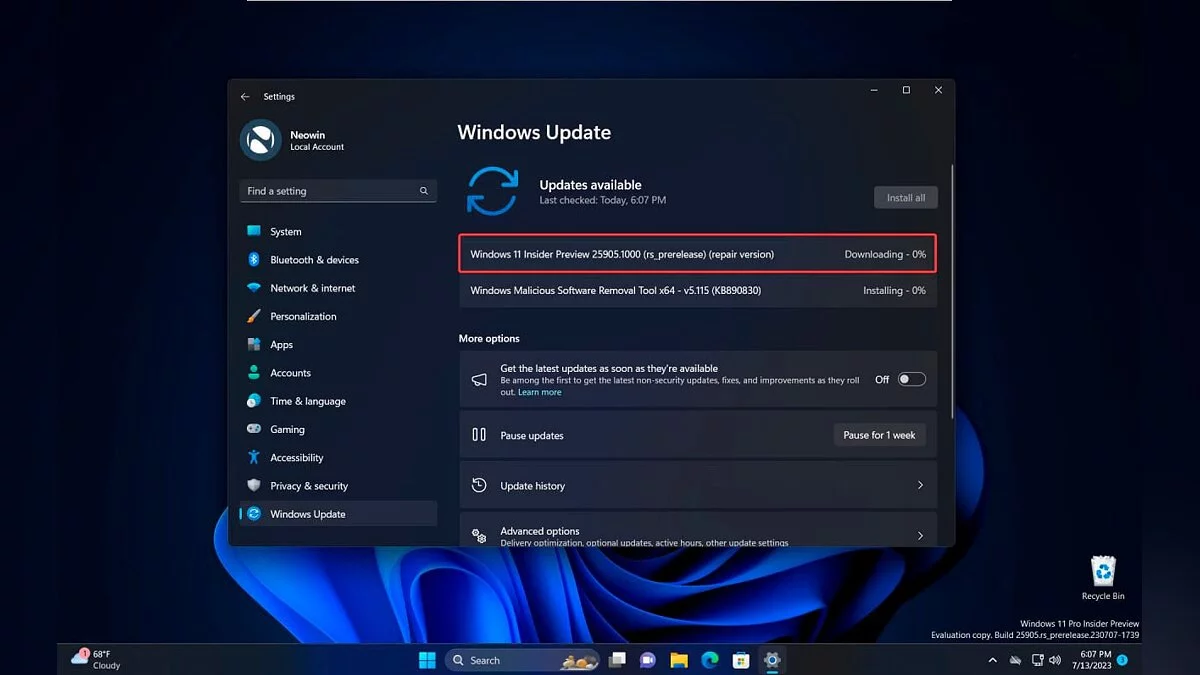
Task: Click the back arrow in Settings
Action: point(245,97)
